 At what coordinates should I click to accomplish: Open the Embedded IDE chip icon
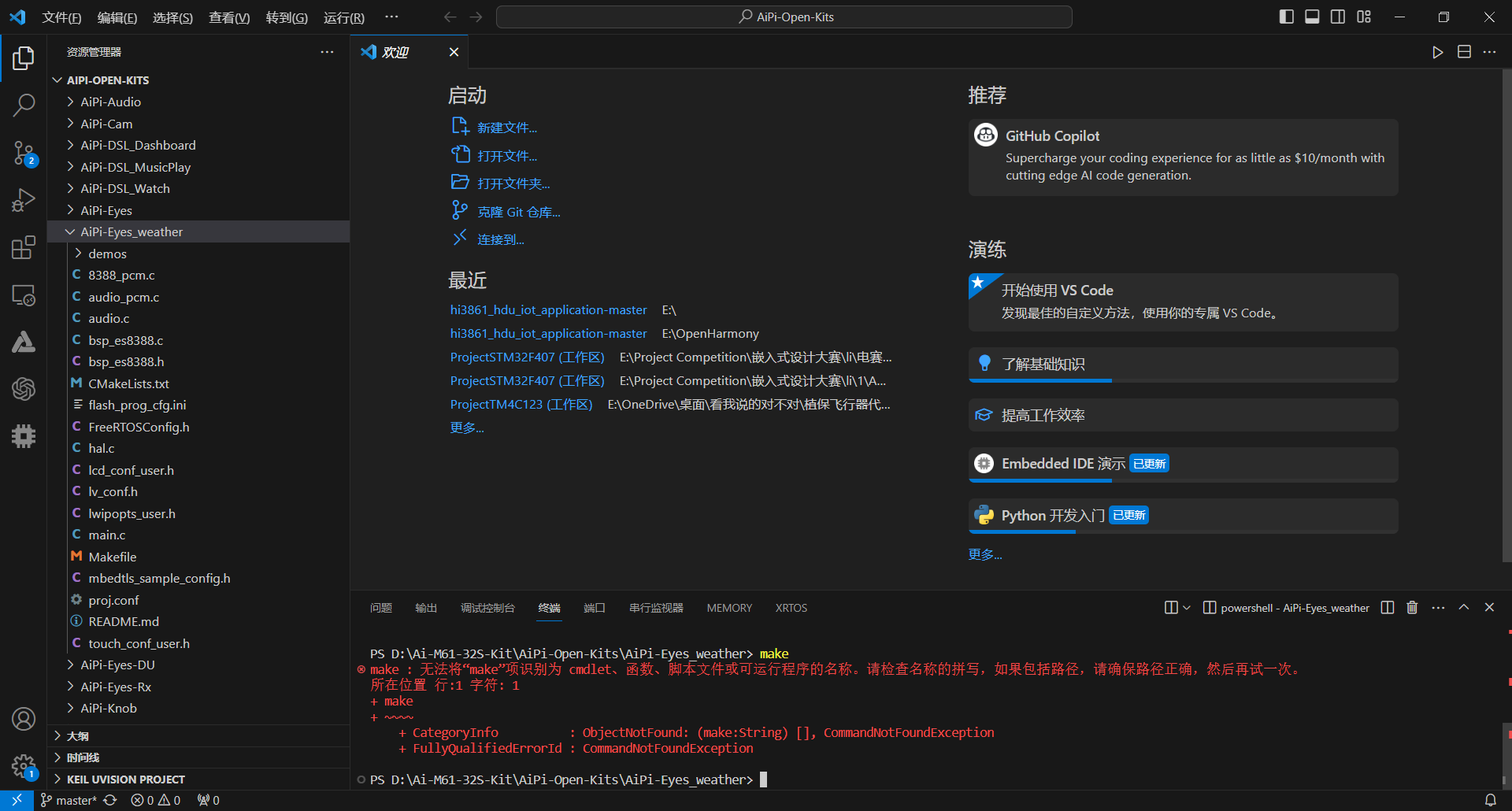[24, 435]
